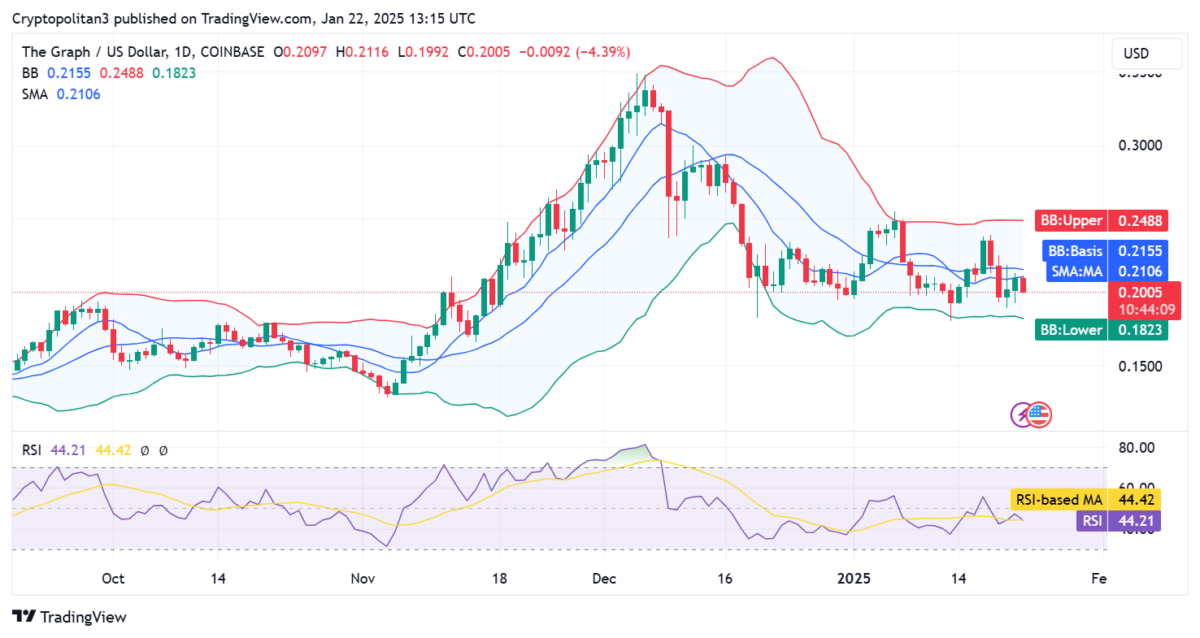The height and width of the screenshot is (638, 1200).
Task: Click the 2025 marker on the time axis
Action: pos(855,578)
